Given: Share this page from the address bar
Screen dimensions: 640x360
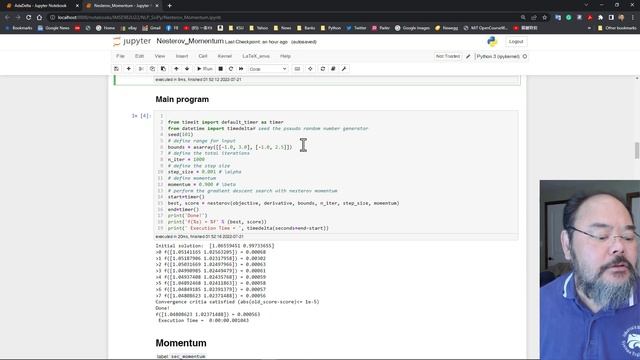Looking at the screenshot, I should pyautogui.click(x=534, y=18).
